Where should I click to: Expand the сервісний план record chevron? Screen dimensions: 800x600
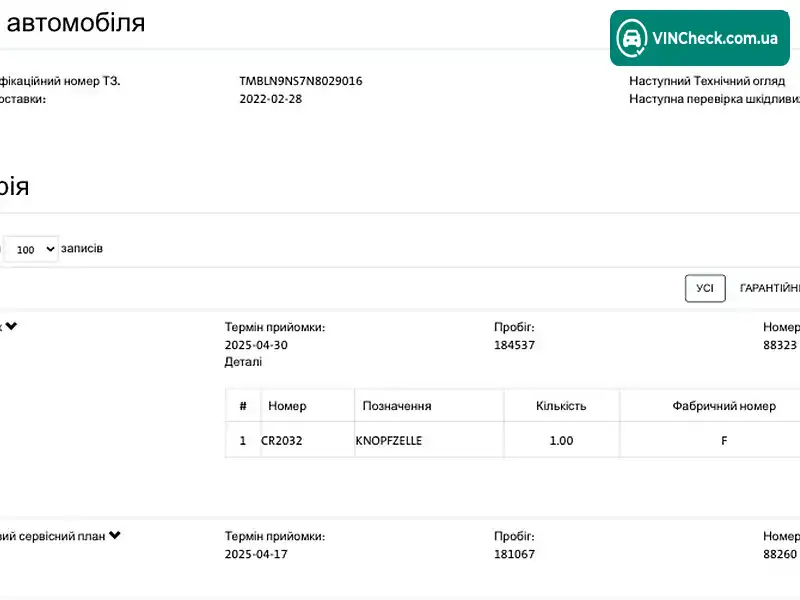[x=114, y=535]
